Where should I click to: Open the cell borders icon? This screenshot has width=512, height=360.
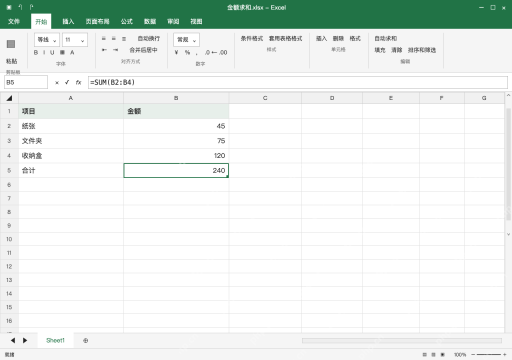tap(62, 52)
